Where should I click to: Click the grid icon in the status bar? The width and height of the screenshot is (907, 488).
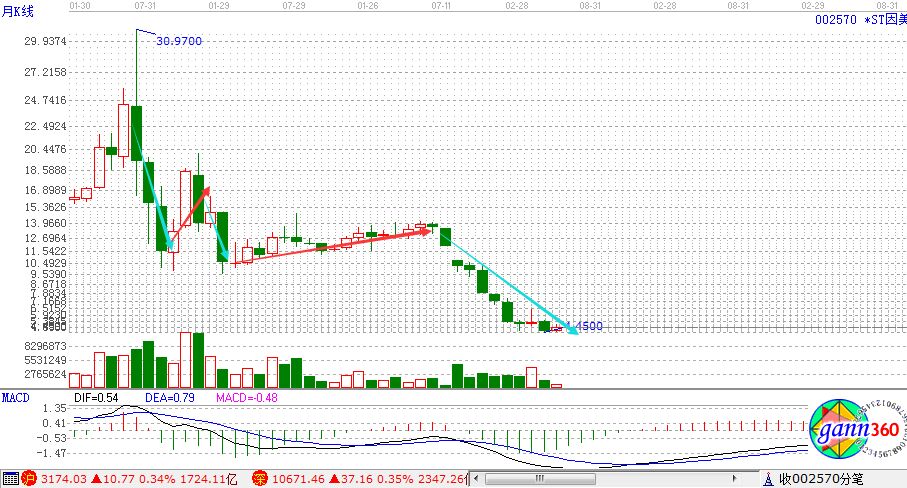pyautogui.click(x=11, y=478)
